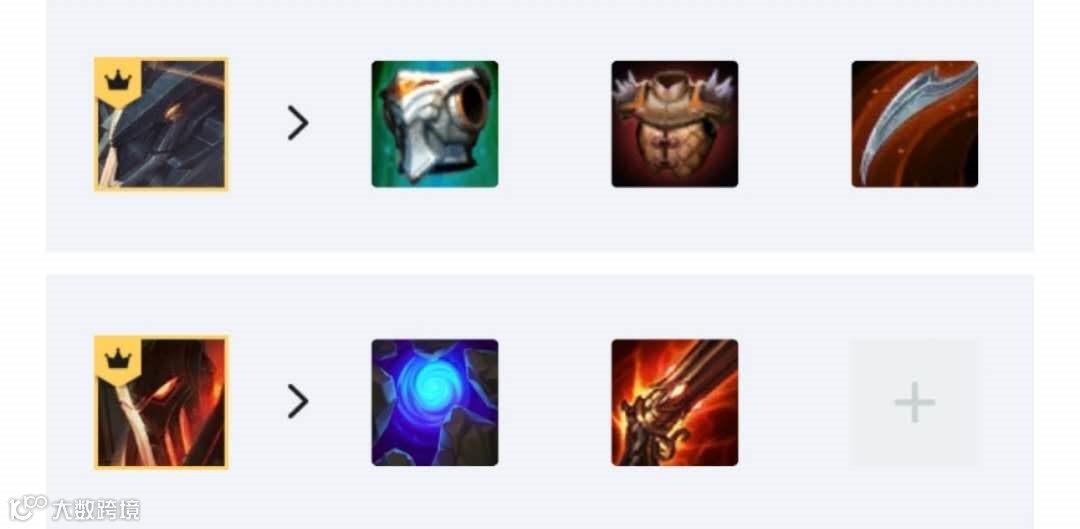Click yellow border of red champion thumbnail
The image size is (1080, 529).
tap(161, 468)
